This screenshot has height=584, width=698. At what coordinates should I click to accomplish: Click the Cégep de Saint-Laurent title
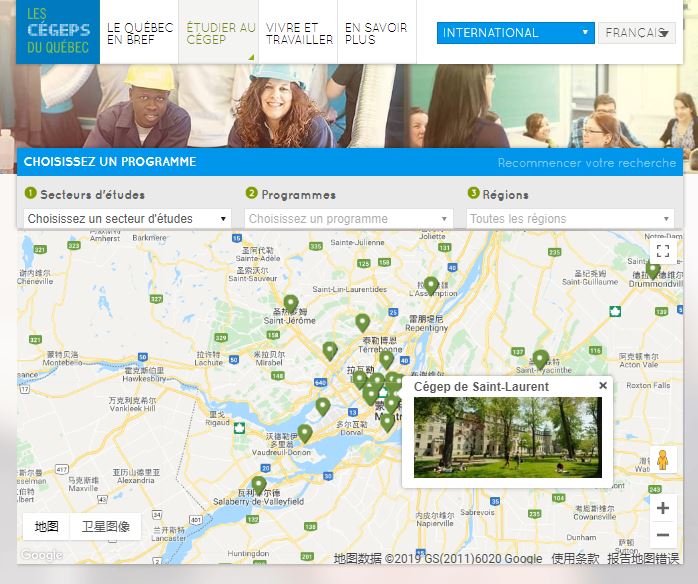[x=481, y=387]
